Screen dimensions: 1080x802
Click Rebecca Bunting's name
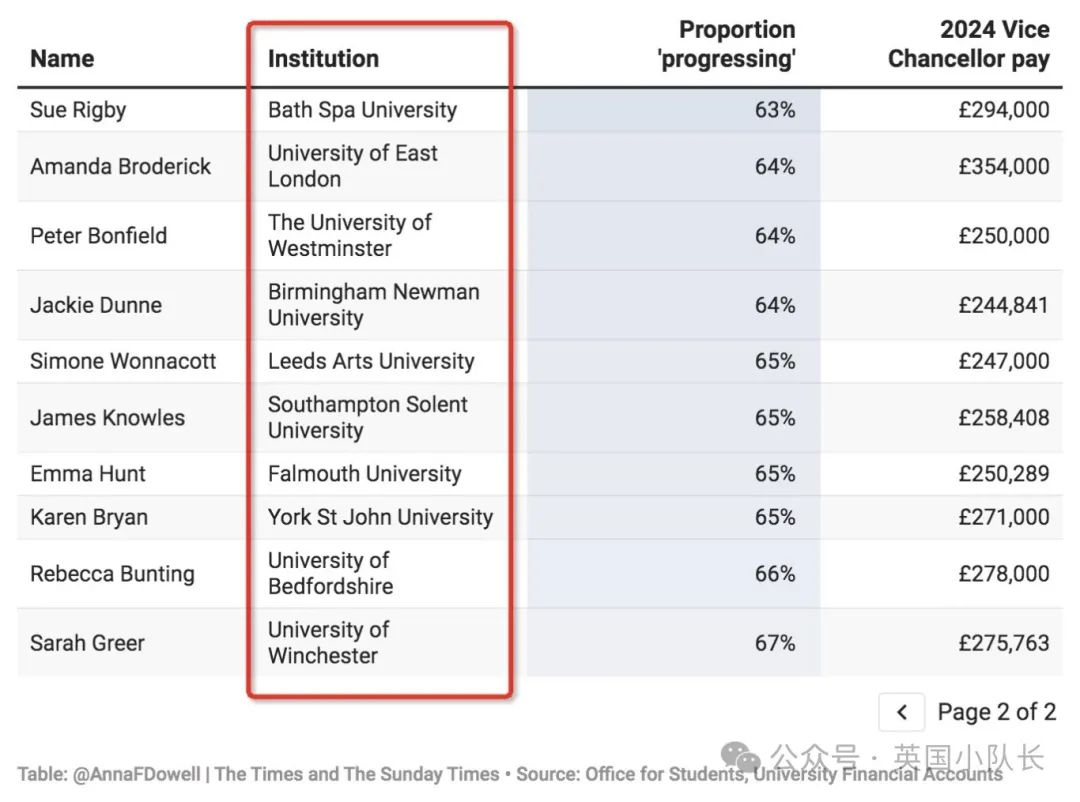(112, 574)
